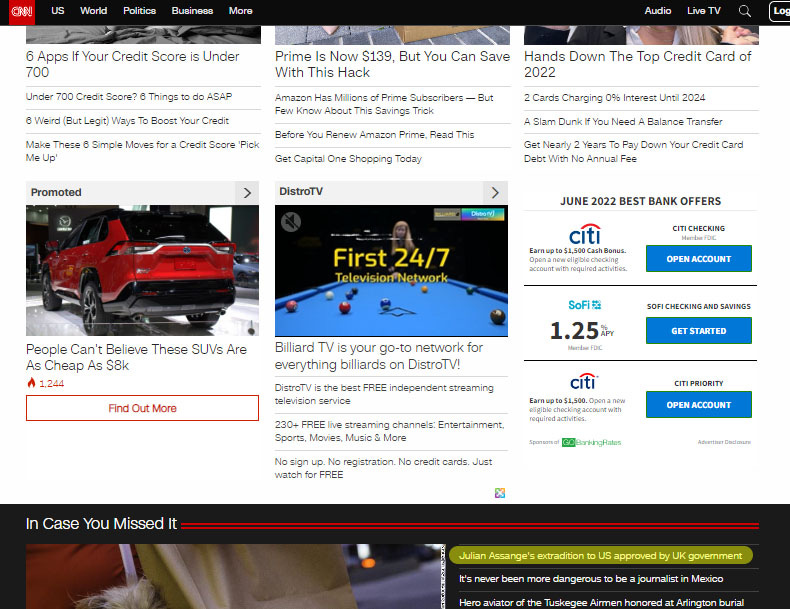Open 'A Slam Dunk If You Need' link

click(623, 121)
